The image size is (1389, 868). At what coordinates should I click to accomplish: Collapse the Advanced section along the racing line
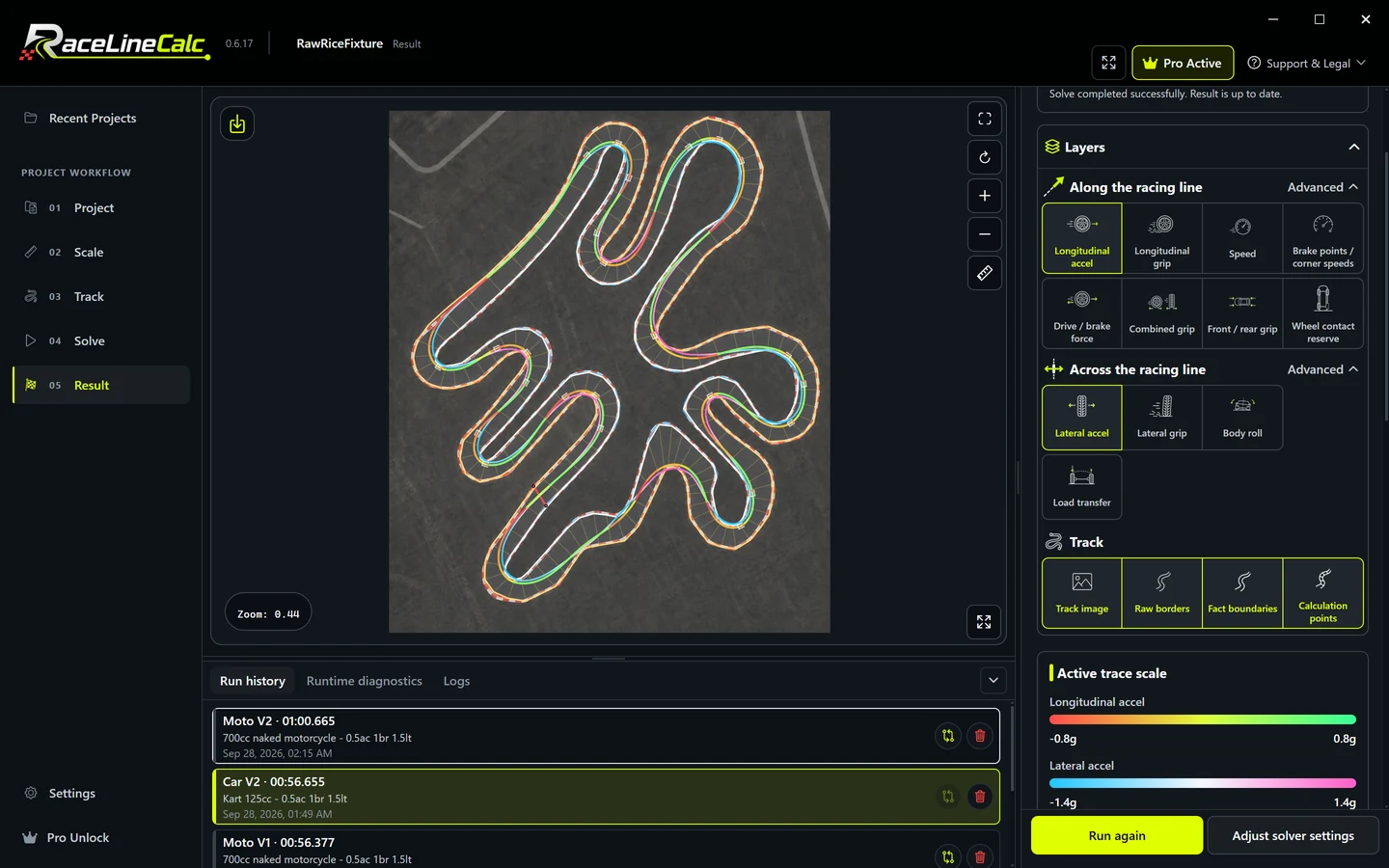tap(1322, 187)
